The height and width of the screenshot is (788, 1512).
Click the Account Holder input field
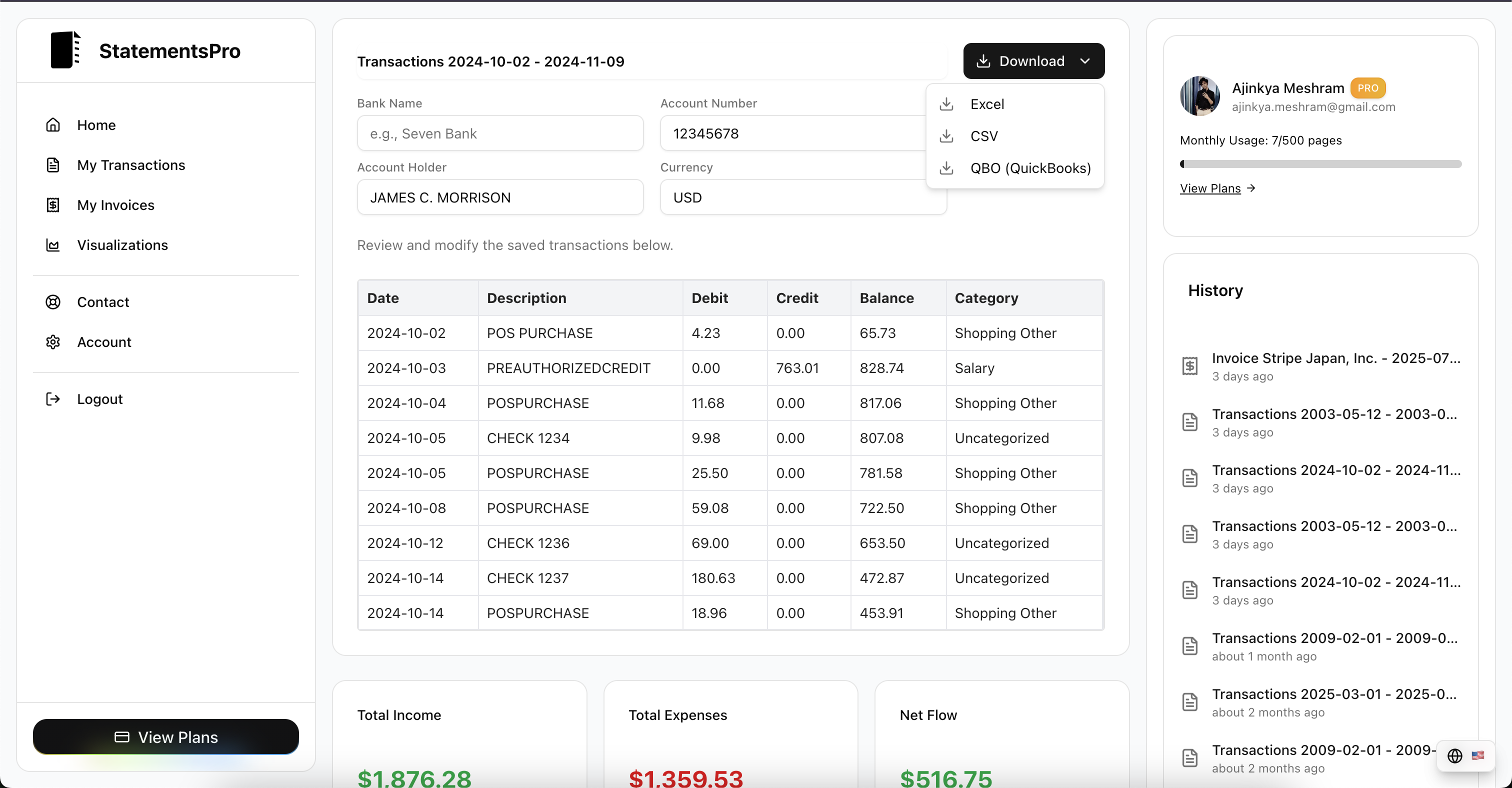click(499, 196)
